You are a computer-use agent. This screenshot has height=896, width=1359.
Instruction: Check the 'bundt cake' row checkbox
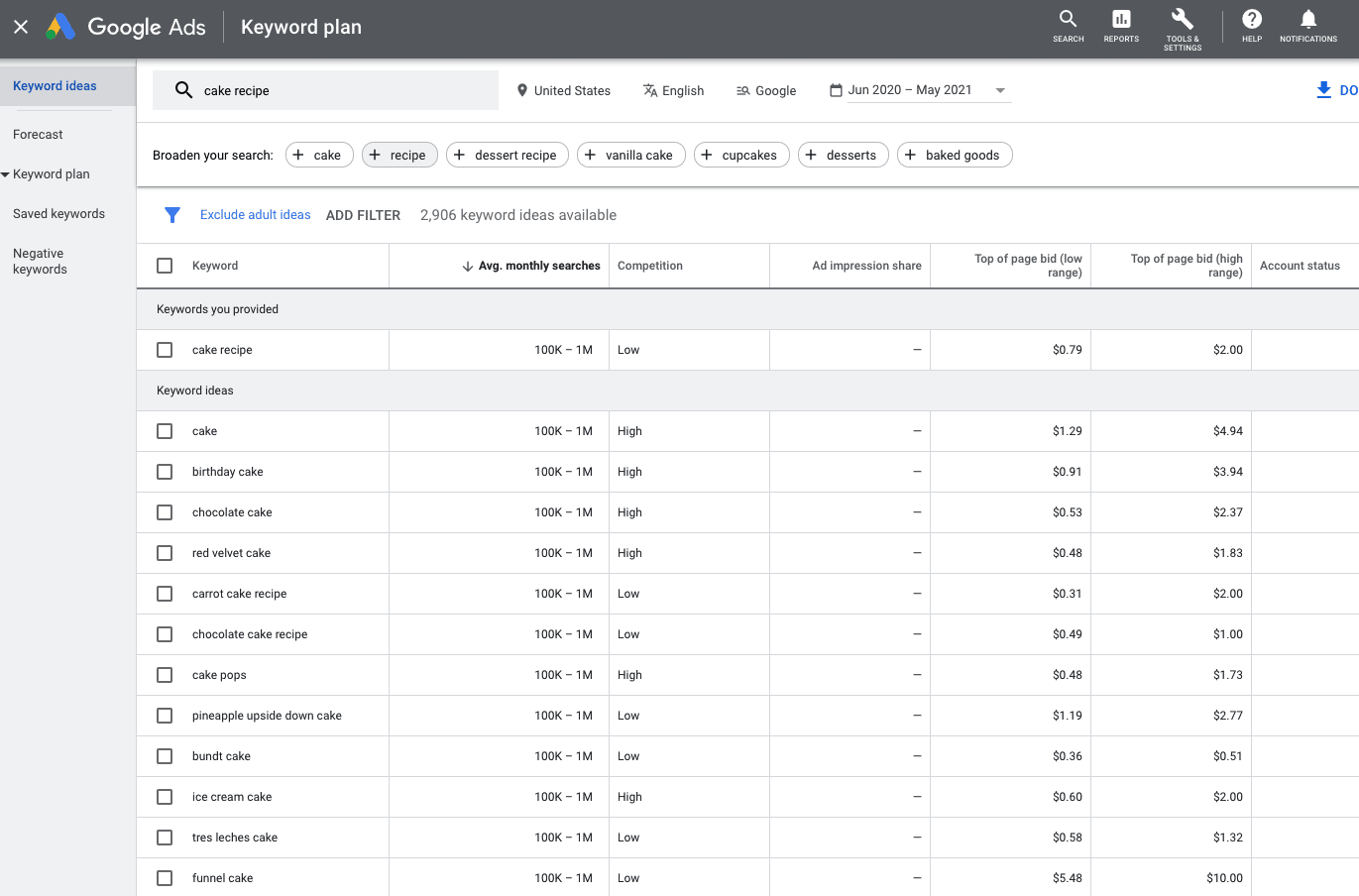165,756
